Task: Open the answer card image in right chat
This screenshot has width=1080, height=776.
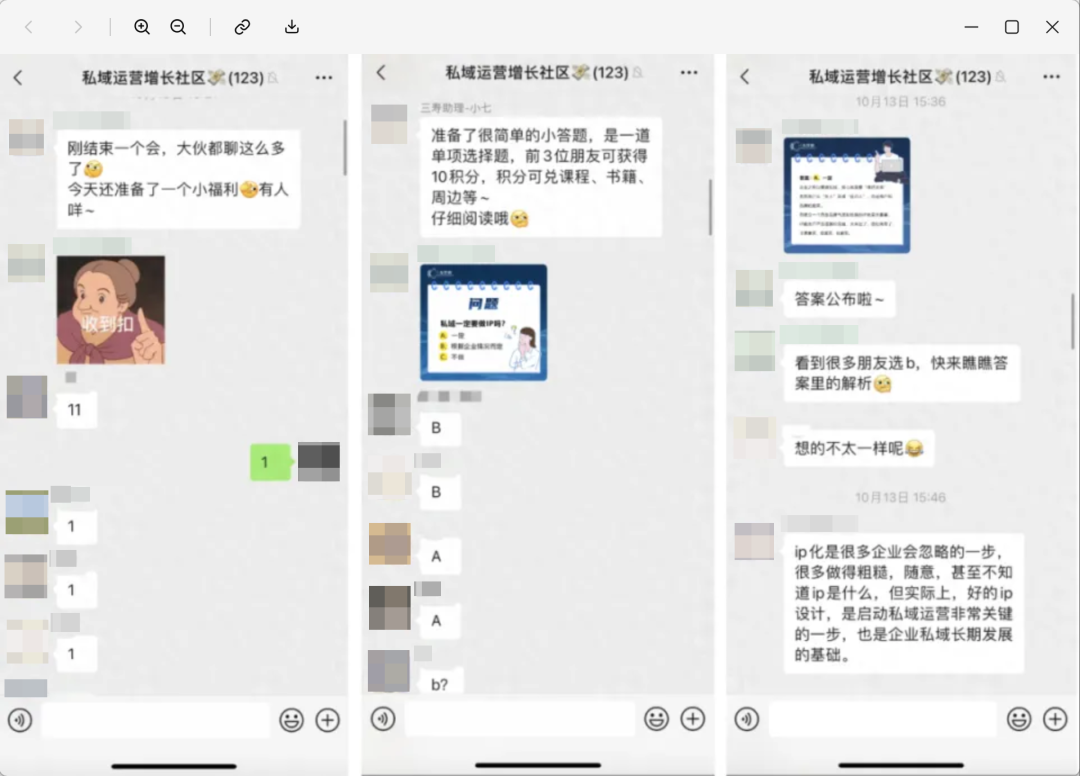Action: (847, 196)
